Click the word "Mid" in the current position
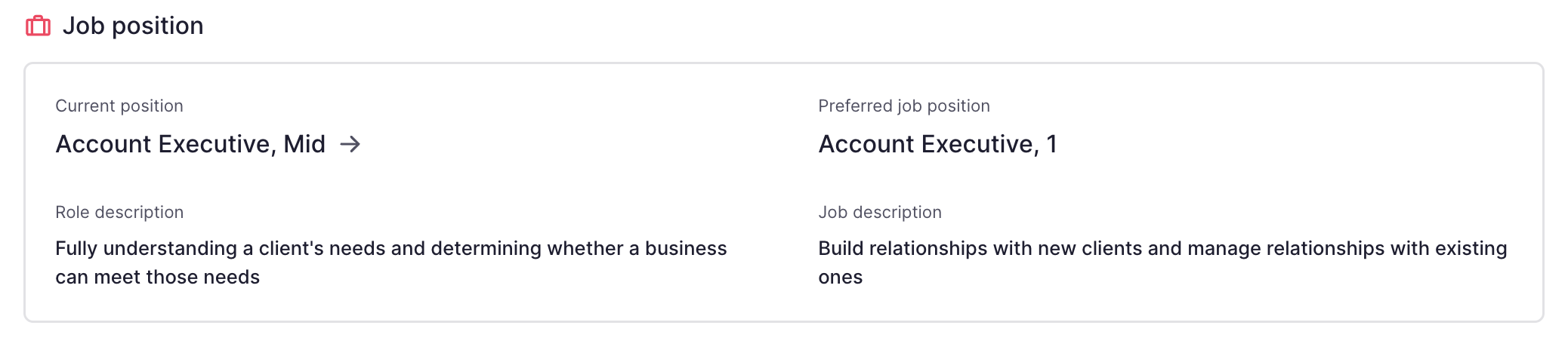This screenshot has height=353, width=1568. click(304, 144)
